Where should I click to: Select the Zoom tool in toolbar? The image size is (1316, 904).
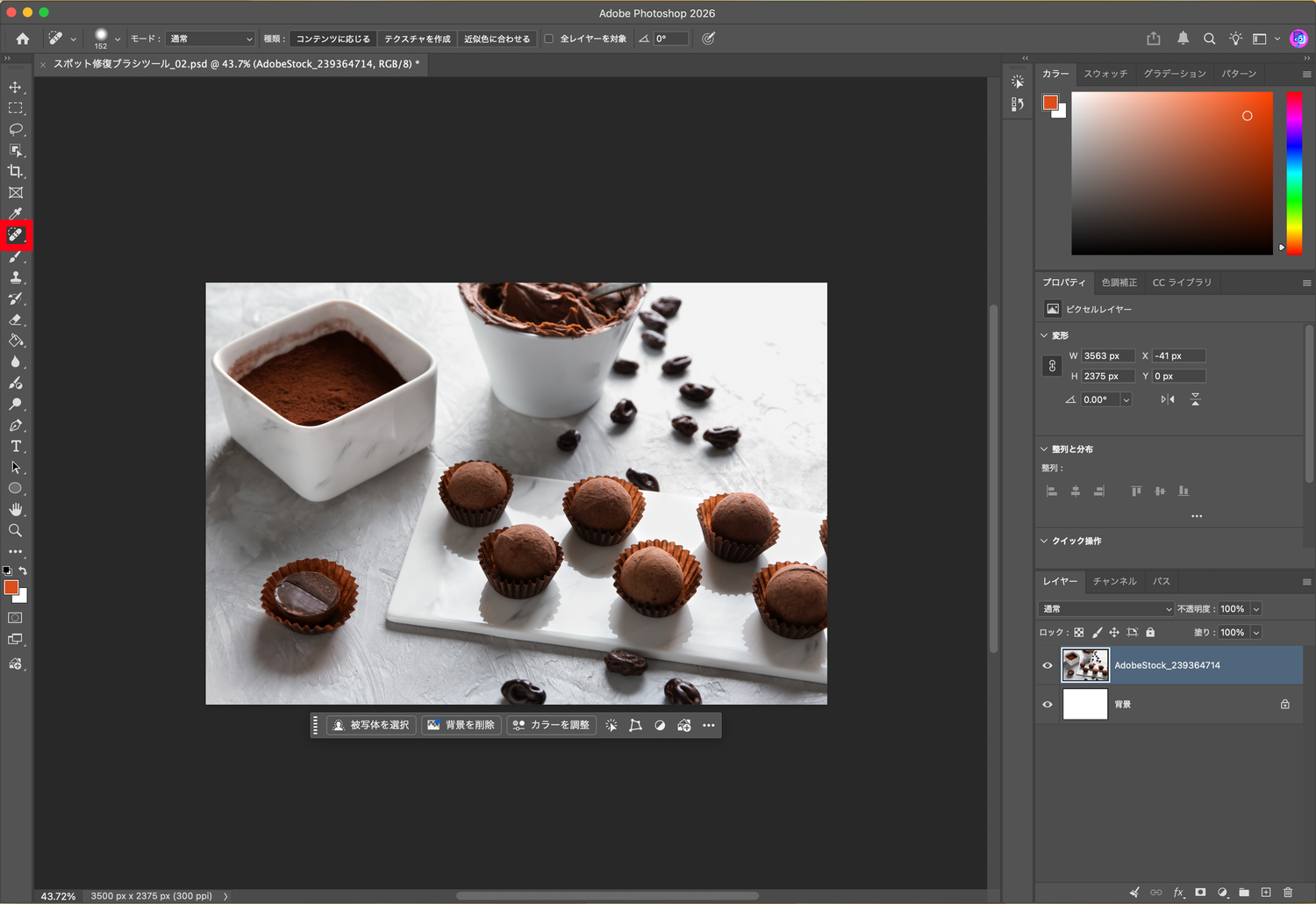pos(16,530)
